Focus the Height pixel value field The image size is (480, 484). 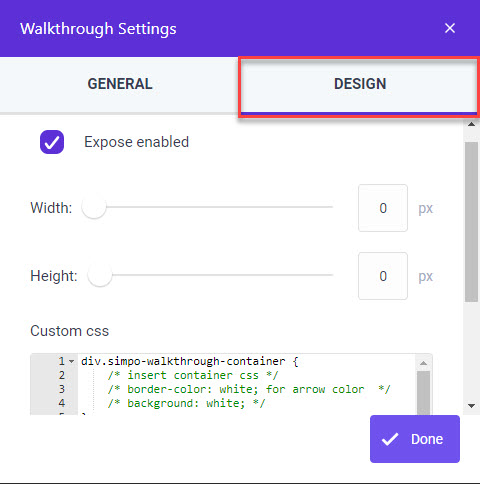point(383,276)
